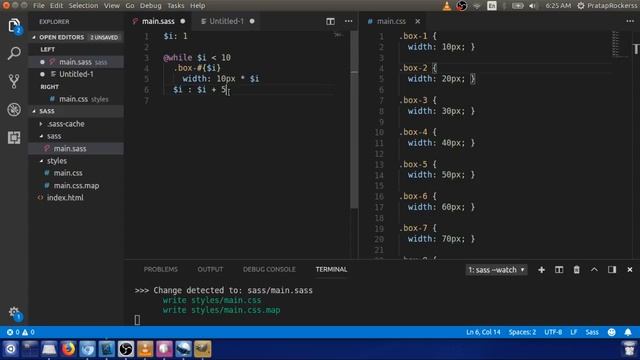Switch to the PROBLEMS panel tab
This screenshot has width=640, height=360.
point(160,269)
